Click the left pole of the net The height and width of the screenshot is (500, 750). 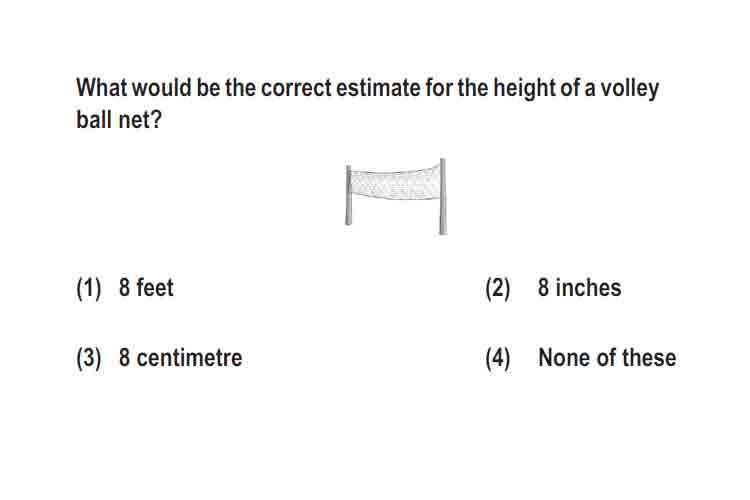tap(349, 195)
